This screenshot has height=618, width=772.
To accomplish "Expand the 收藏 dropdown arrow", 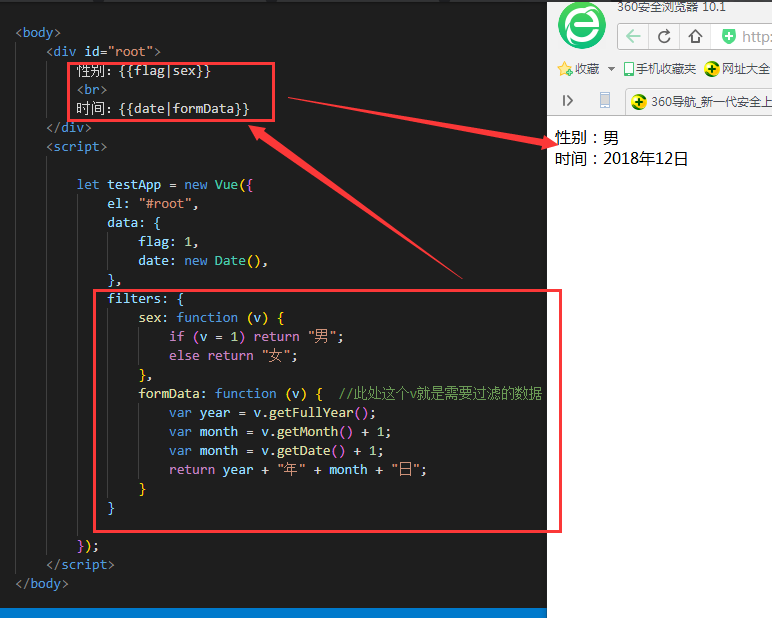I will (611, 69).
